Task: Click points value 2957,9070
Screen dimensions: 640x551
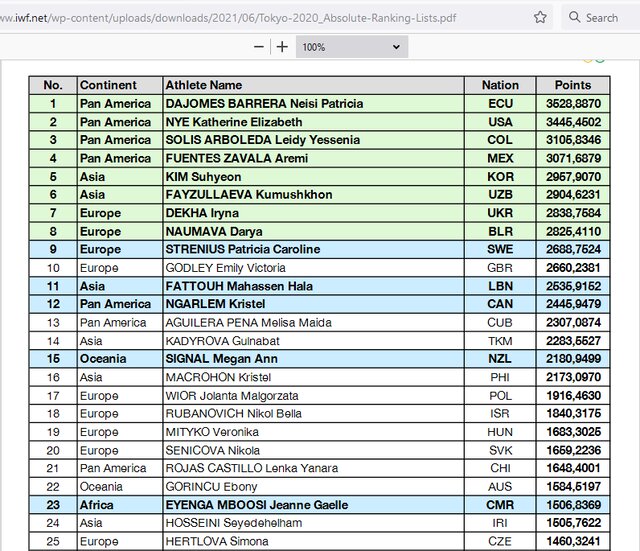Action: (x=573, y=177)
